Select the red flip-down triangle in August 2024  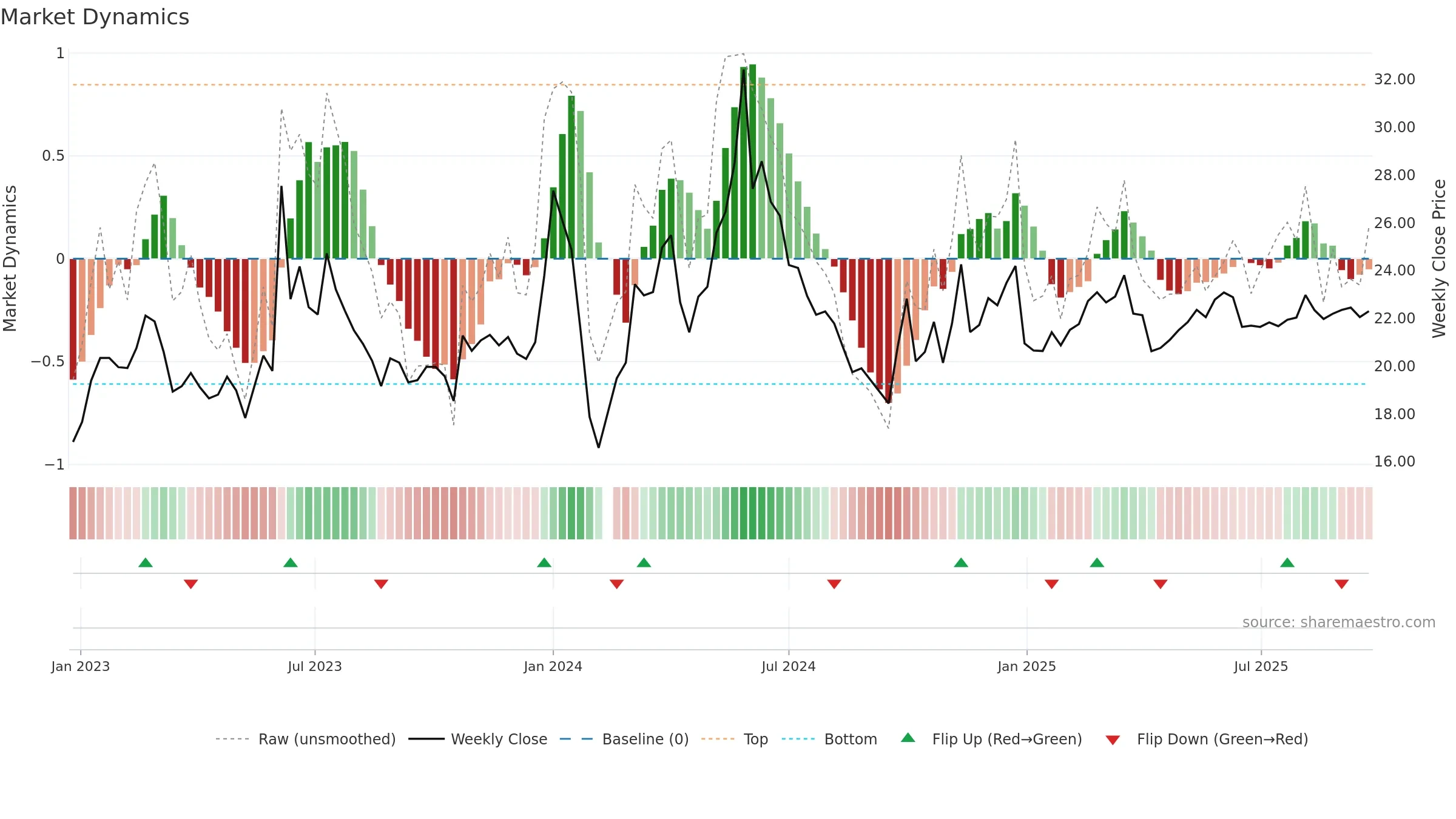[834, 584]
